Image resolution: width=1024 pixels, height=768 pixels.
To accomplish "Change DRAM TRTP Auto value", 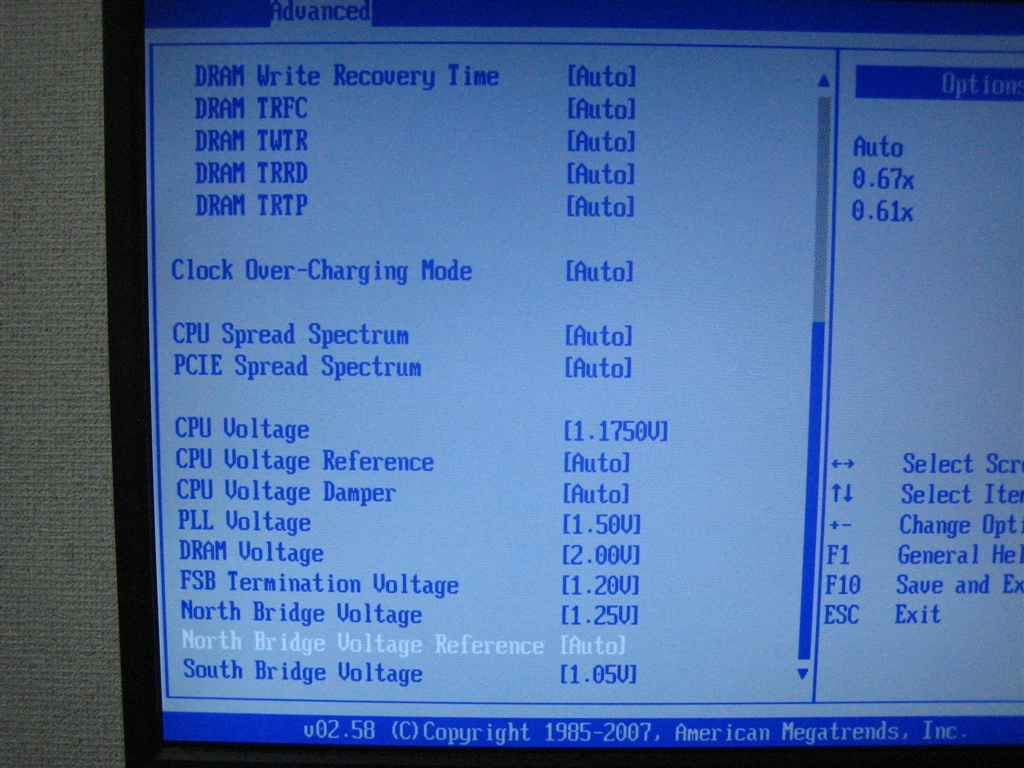I will [601, 207].
